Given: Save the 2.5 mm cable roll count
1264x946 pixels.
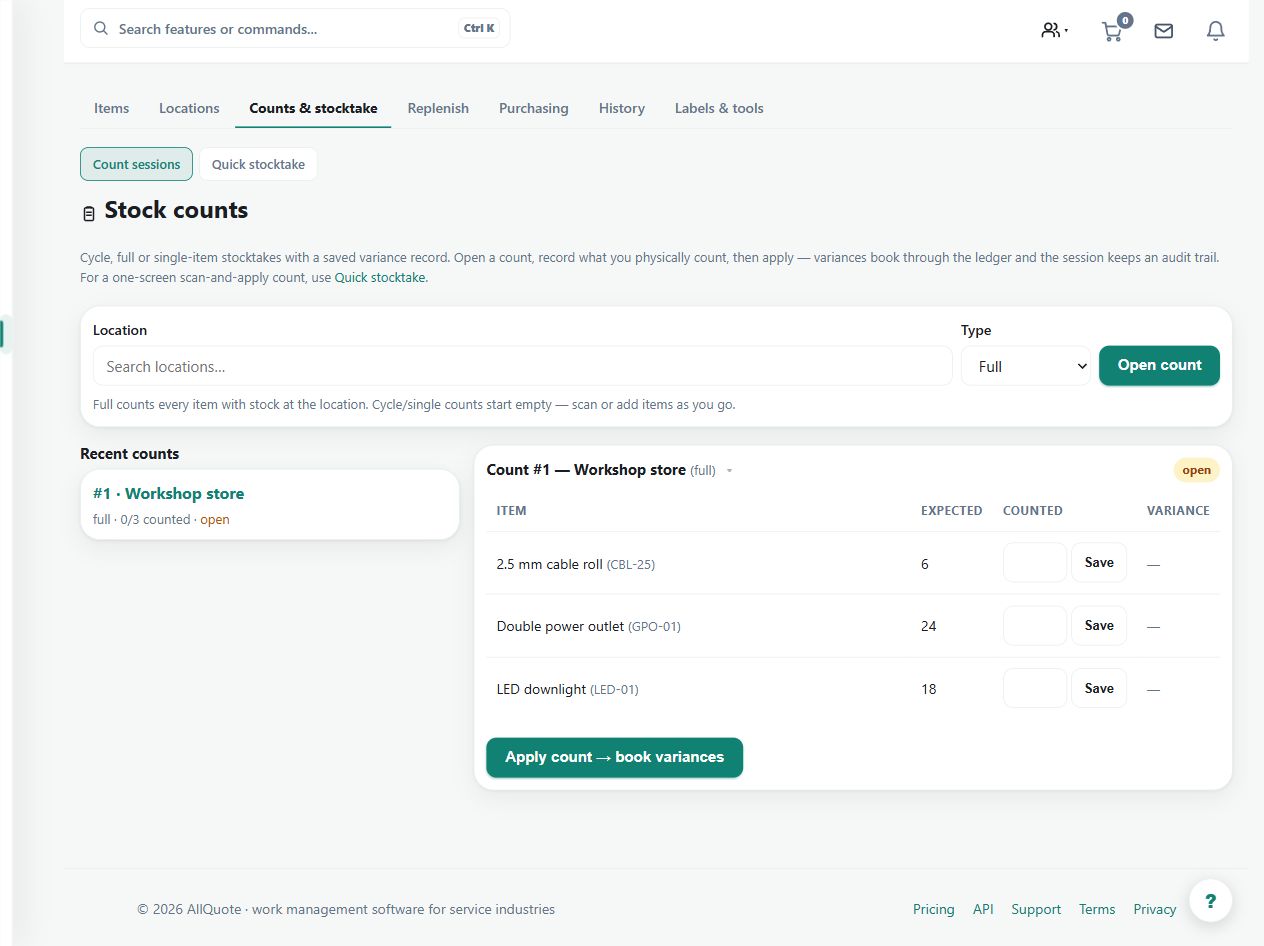Looking at the screenshot, I should pyautogui.click(x=1099, y=562).
